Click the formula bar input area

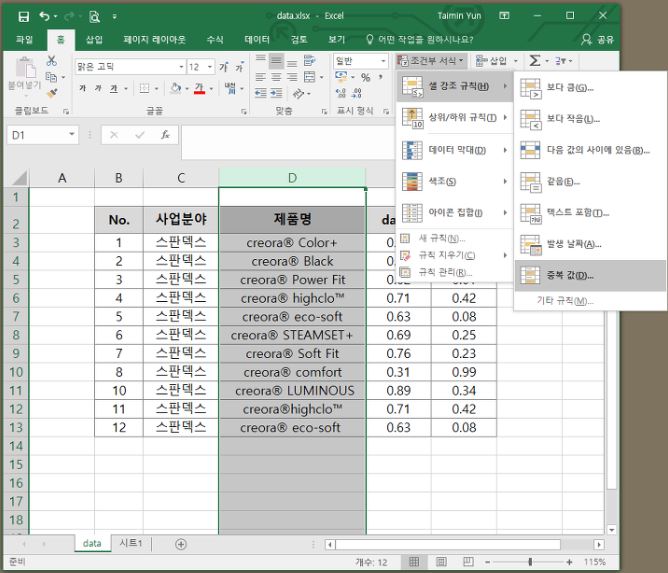(288, 142)
